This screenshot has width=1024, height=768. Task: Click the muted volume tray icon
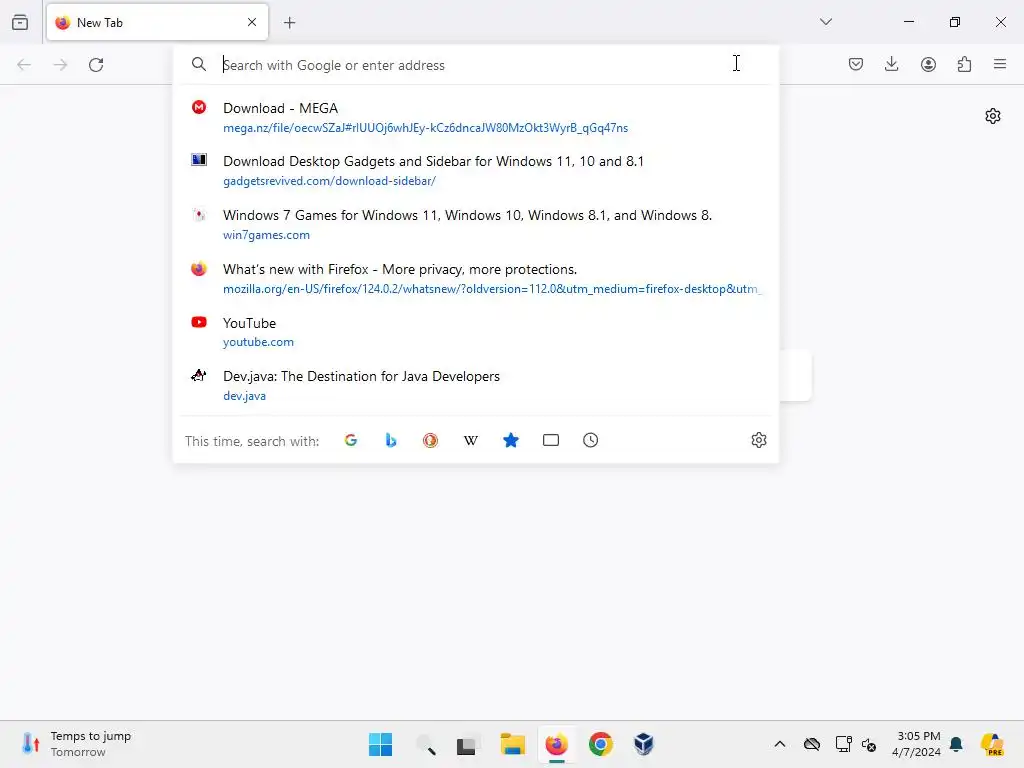(869, 744)
